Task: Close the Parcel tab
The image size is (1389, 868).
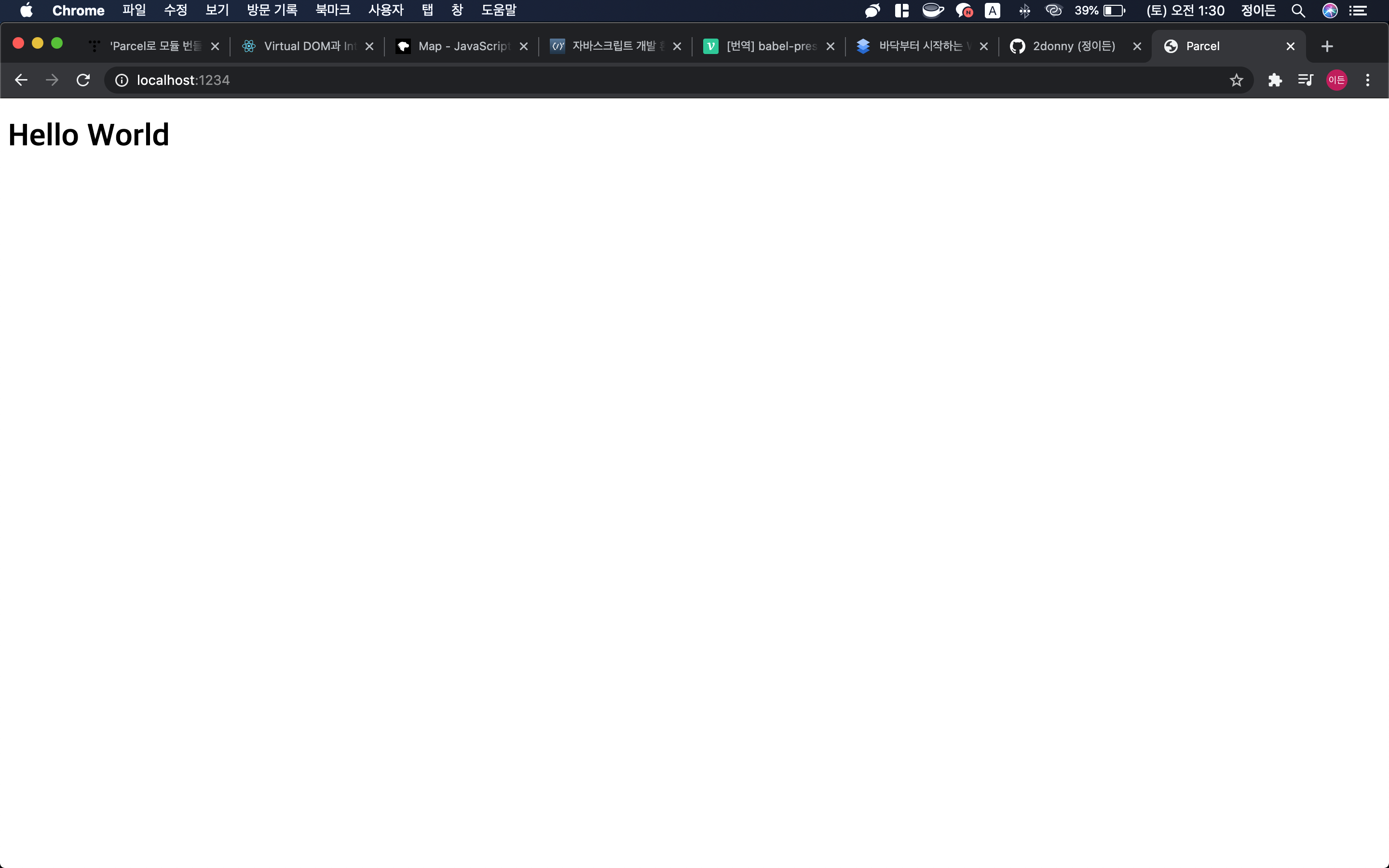Action: [x=1290, y=46]
